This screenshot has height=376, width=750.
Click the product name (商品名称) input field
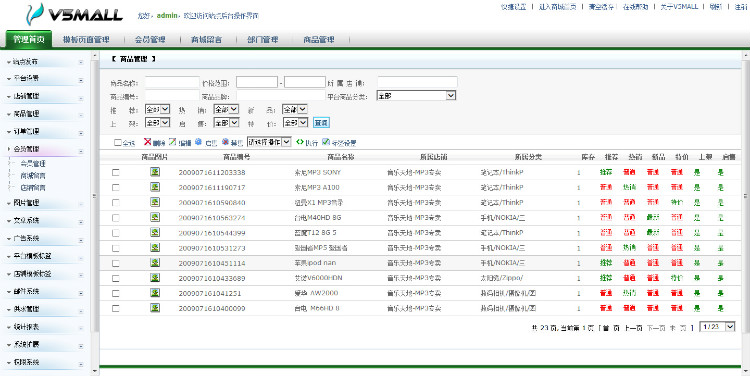click(172, 82)
